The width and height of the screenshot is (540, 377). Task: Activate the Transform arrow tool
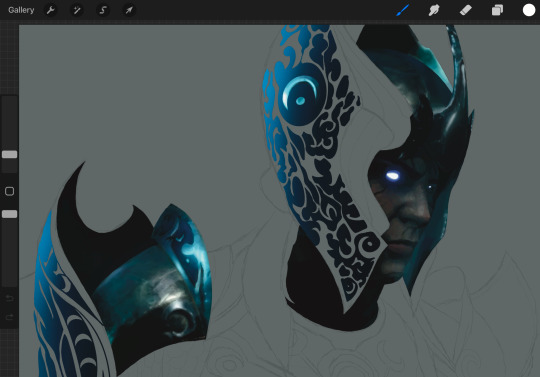129,10
